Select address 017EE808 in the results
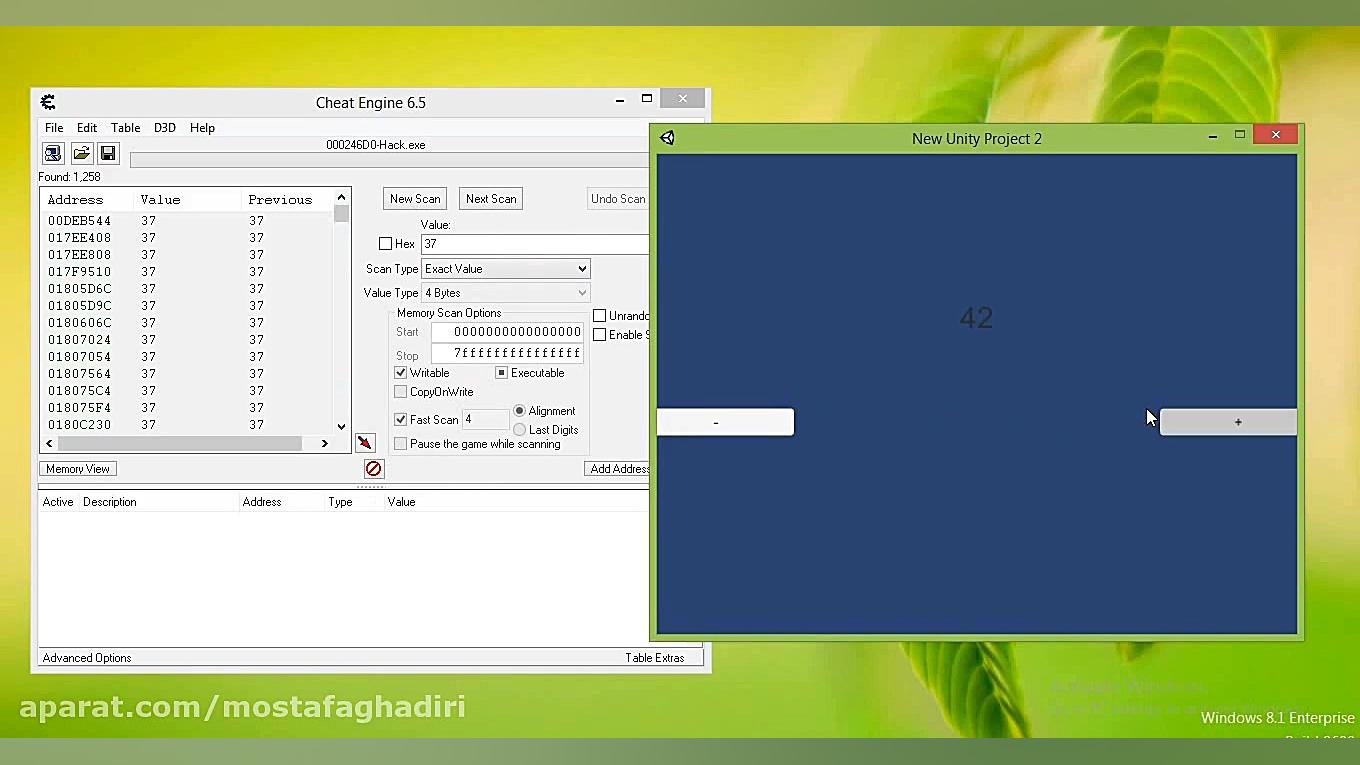 (79, 255)
